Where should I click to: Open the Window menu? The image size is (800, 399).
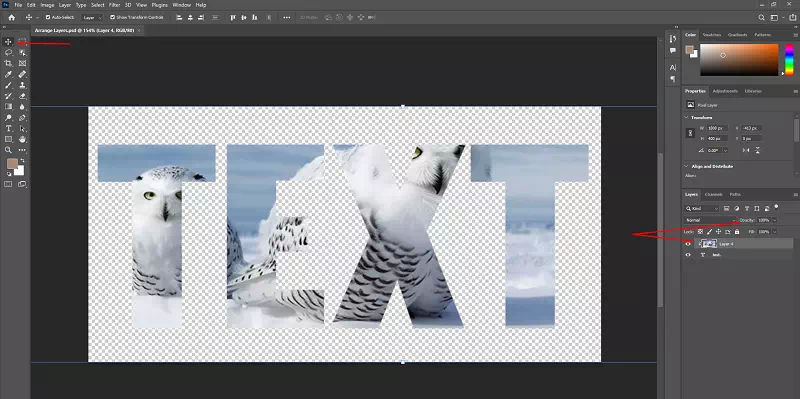pos(181,5)
